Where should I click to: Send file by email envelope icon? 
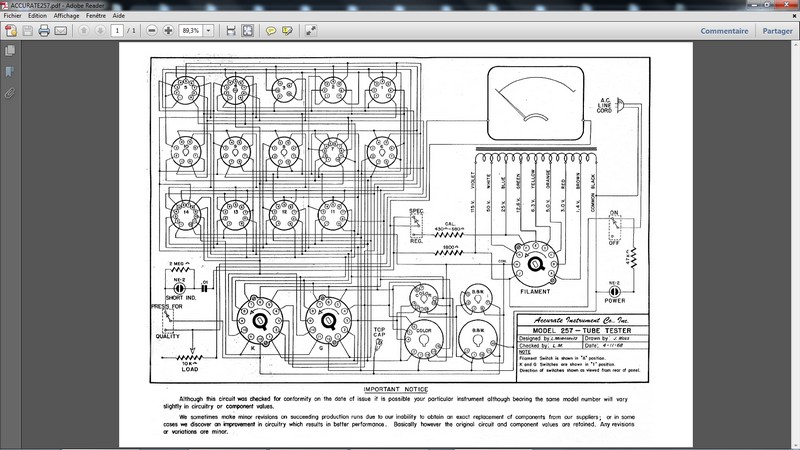pyautogui.click(x=61, y=31)
